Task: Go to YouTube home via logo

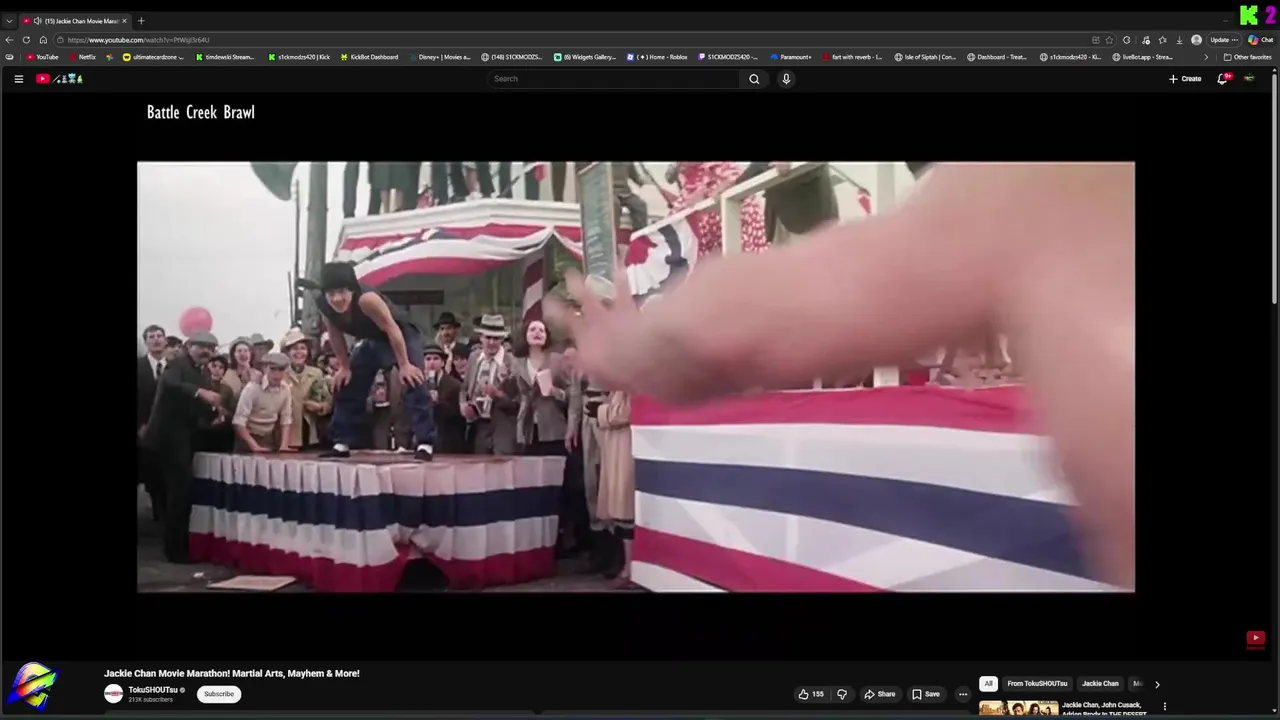Action: [59, 79]
